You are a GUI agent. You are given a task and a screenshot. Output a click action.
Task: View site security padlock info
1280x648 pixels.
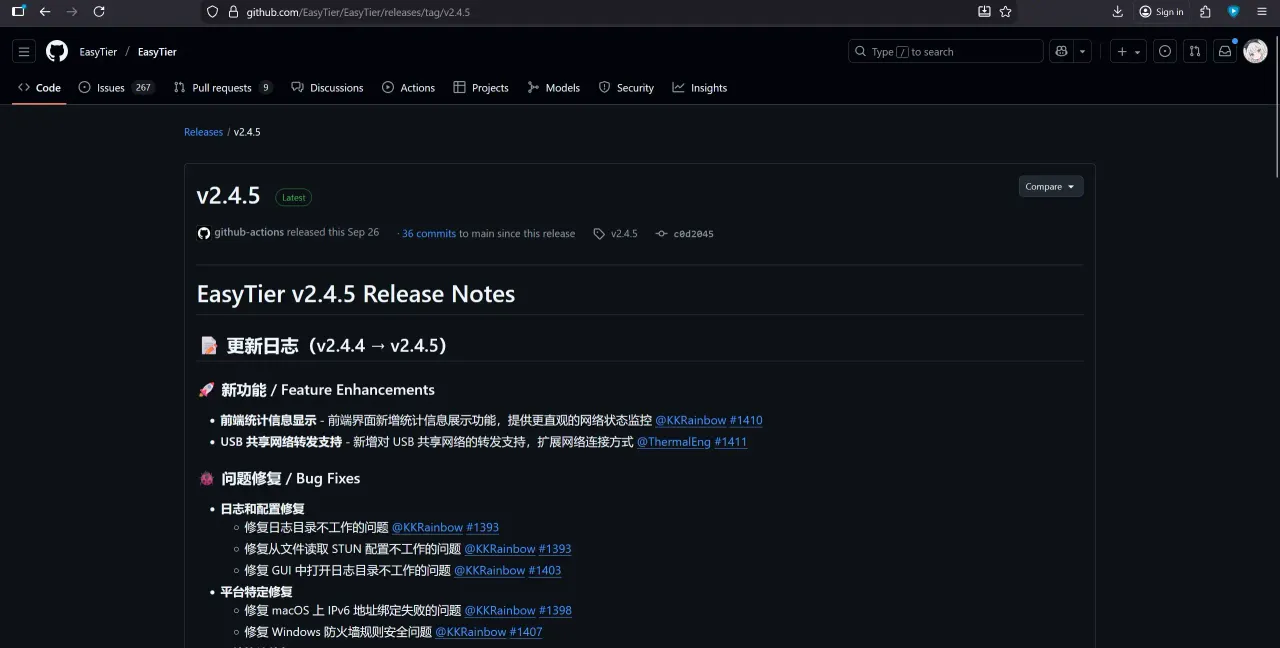pyautogui.click(x=233, y=12)
